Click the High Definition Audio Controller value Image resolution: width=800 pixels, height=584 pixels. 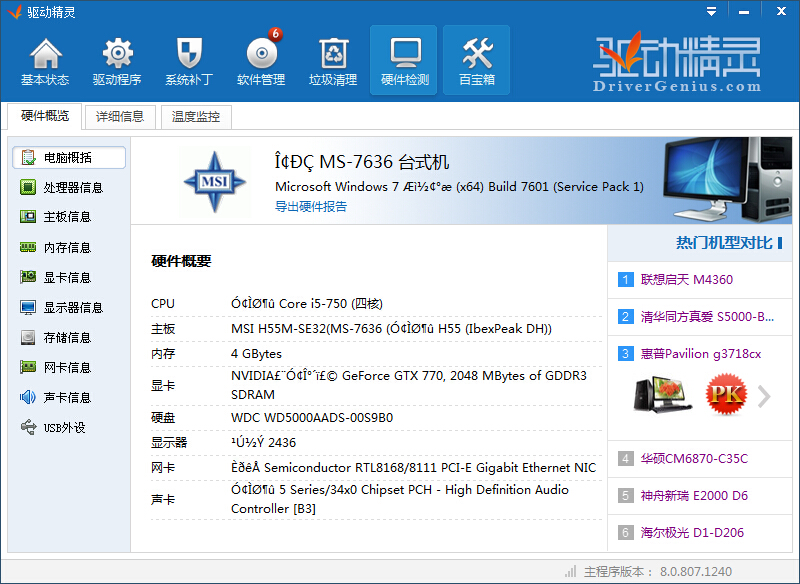(x=399, y=499)
